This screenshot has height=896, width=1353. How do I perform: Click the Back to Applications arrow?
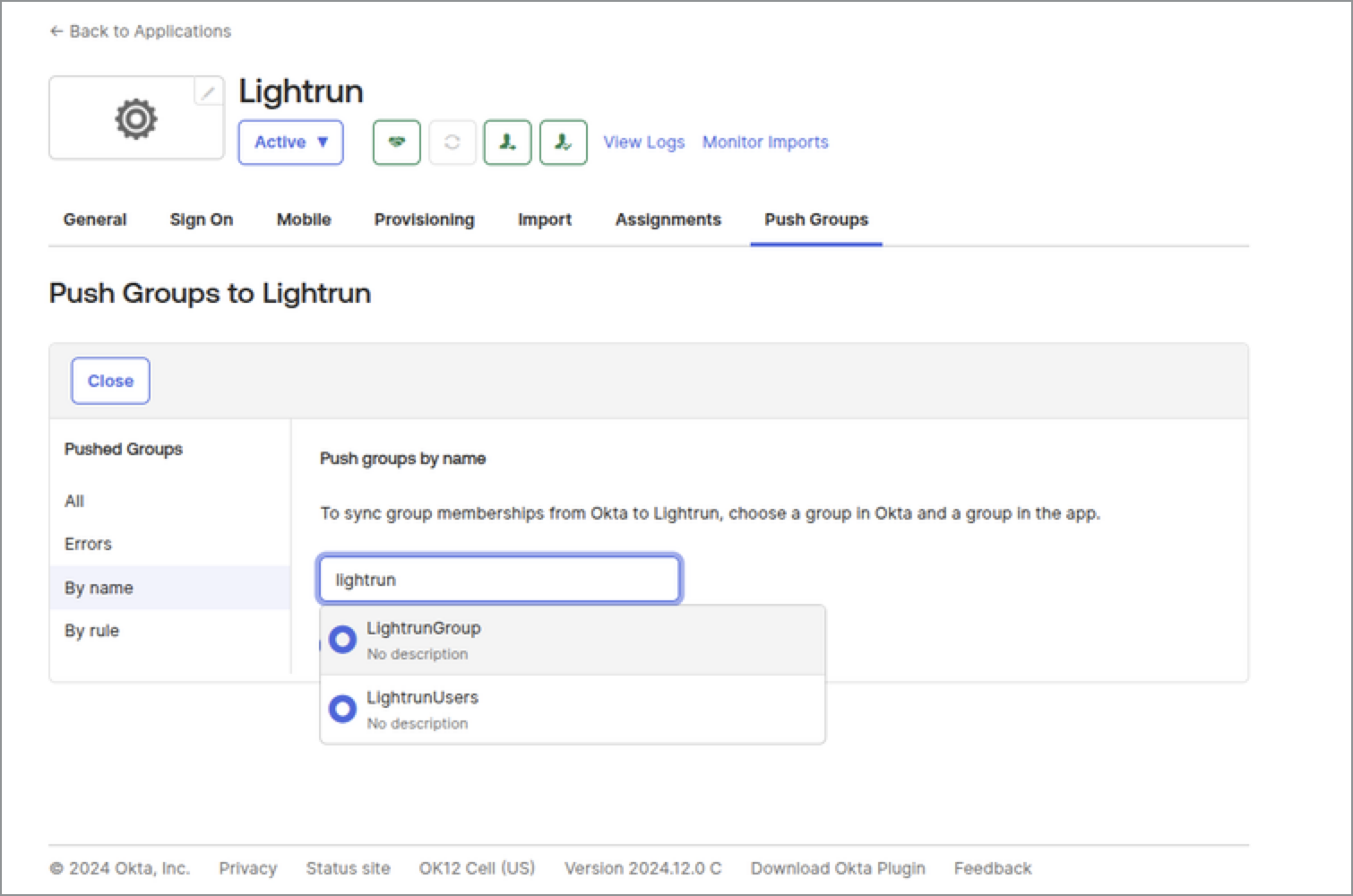[x=56, y=31]
